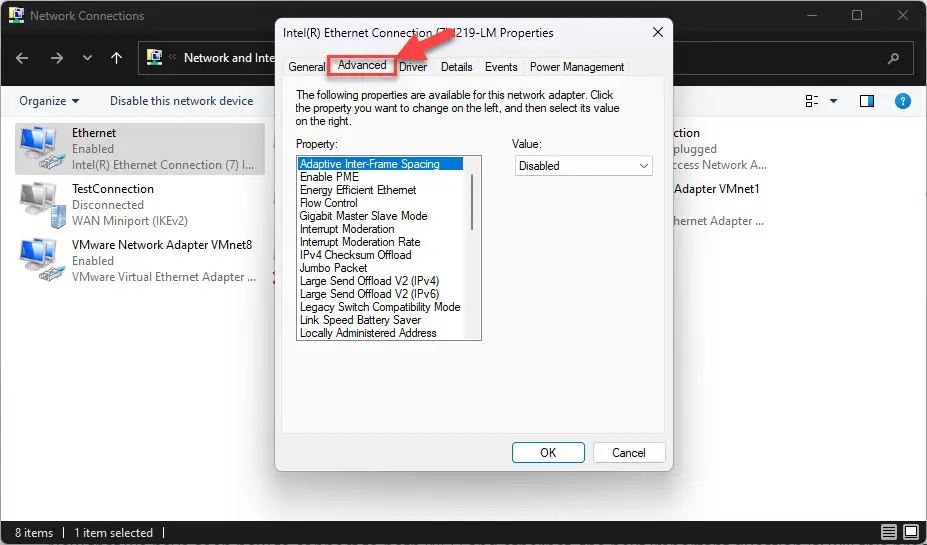Click the Property list scrollbar thumb
927x545 pixels.
(472, 202)
